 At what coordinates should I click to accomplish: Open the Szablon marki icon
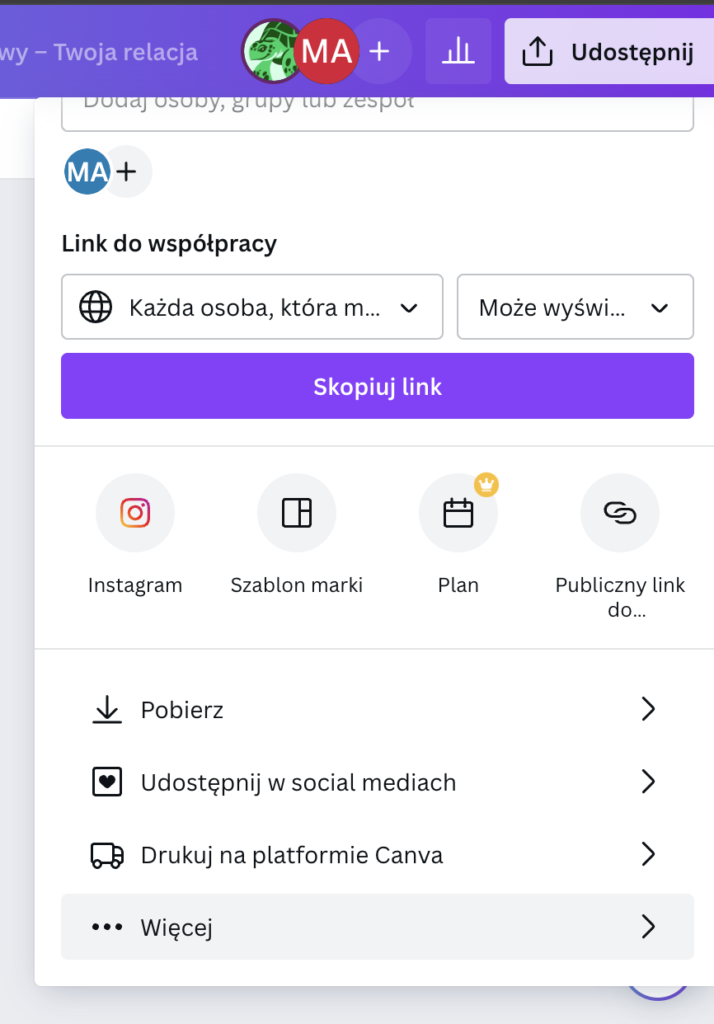pos(296,513)
